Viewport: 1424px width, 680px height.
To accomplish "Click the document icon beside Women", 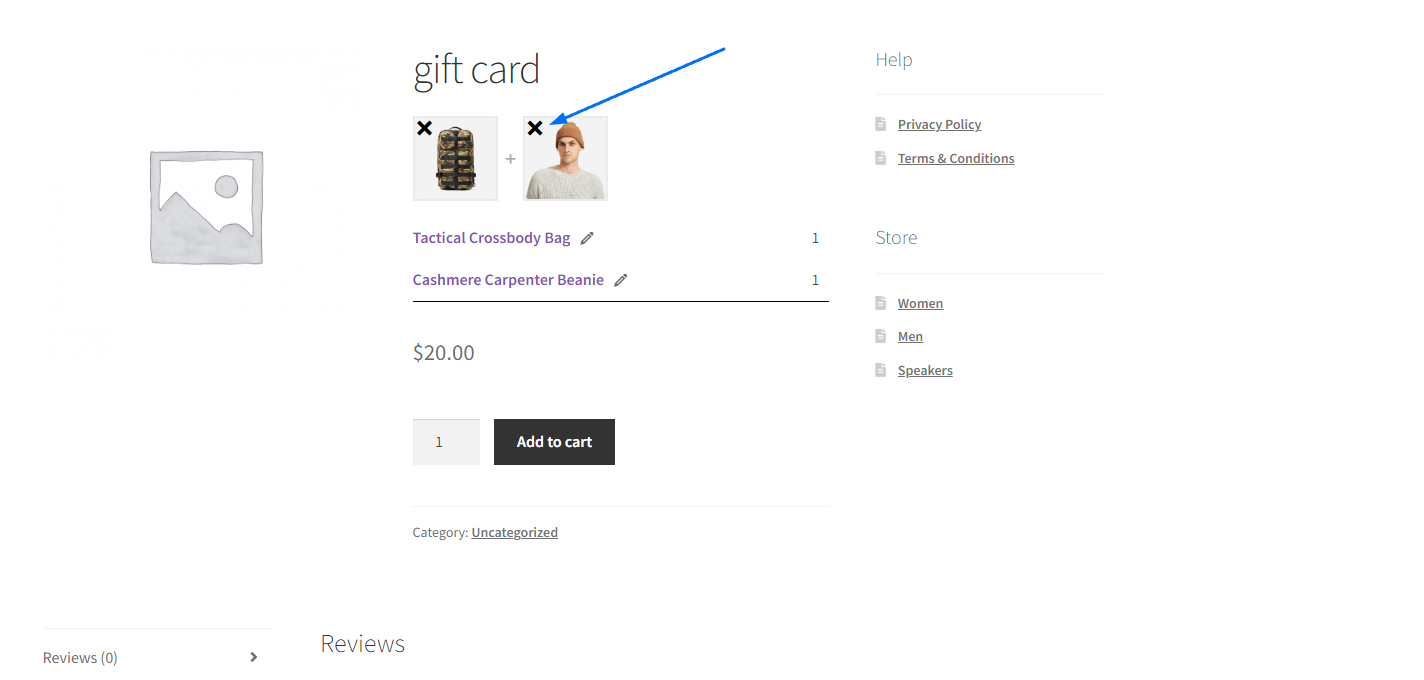I will [x=881, y=303].
